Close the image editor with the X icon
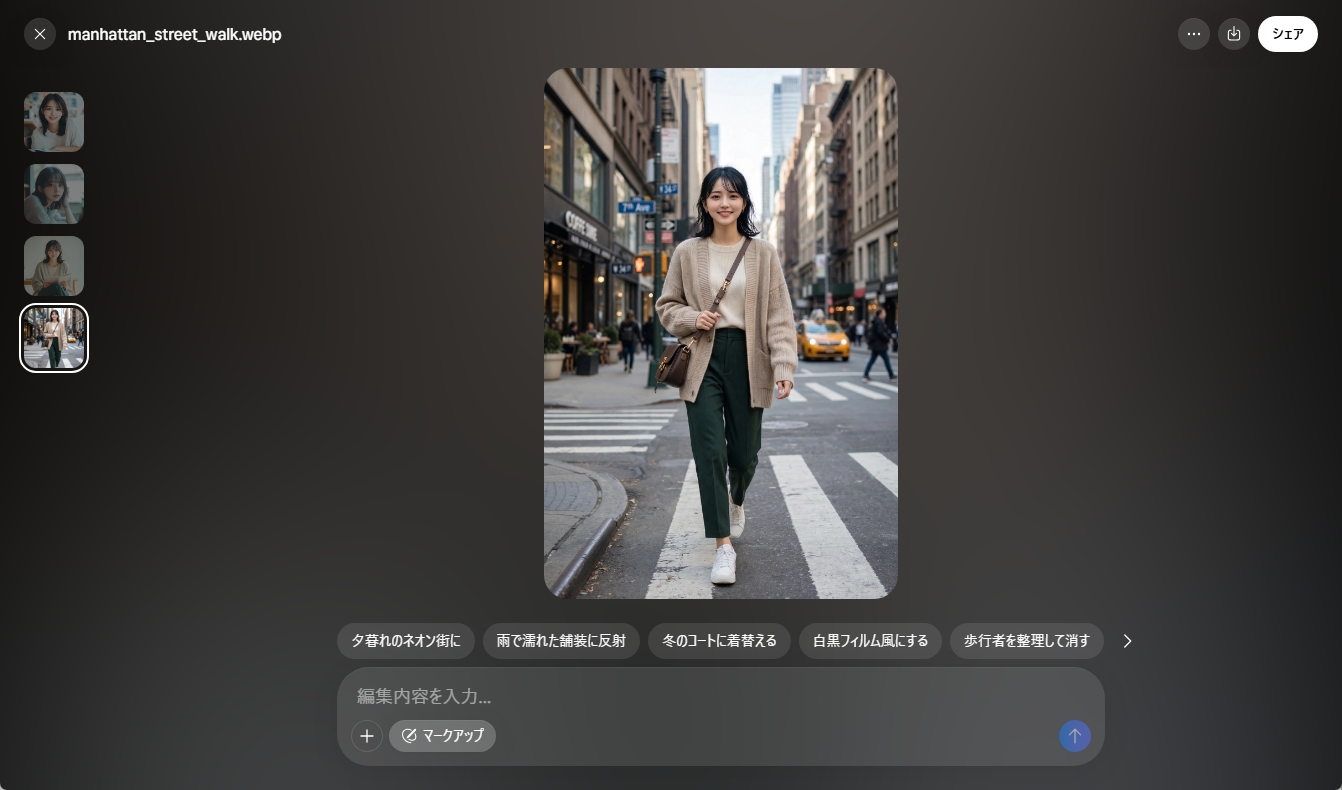Image resolution: width=1342 pixels, height=790 pixels. (x=40, y=34)
